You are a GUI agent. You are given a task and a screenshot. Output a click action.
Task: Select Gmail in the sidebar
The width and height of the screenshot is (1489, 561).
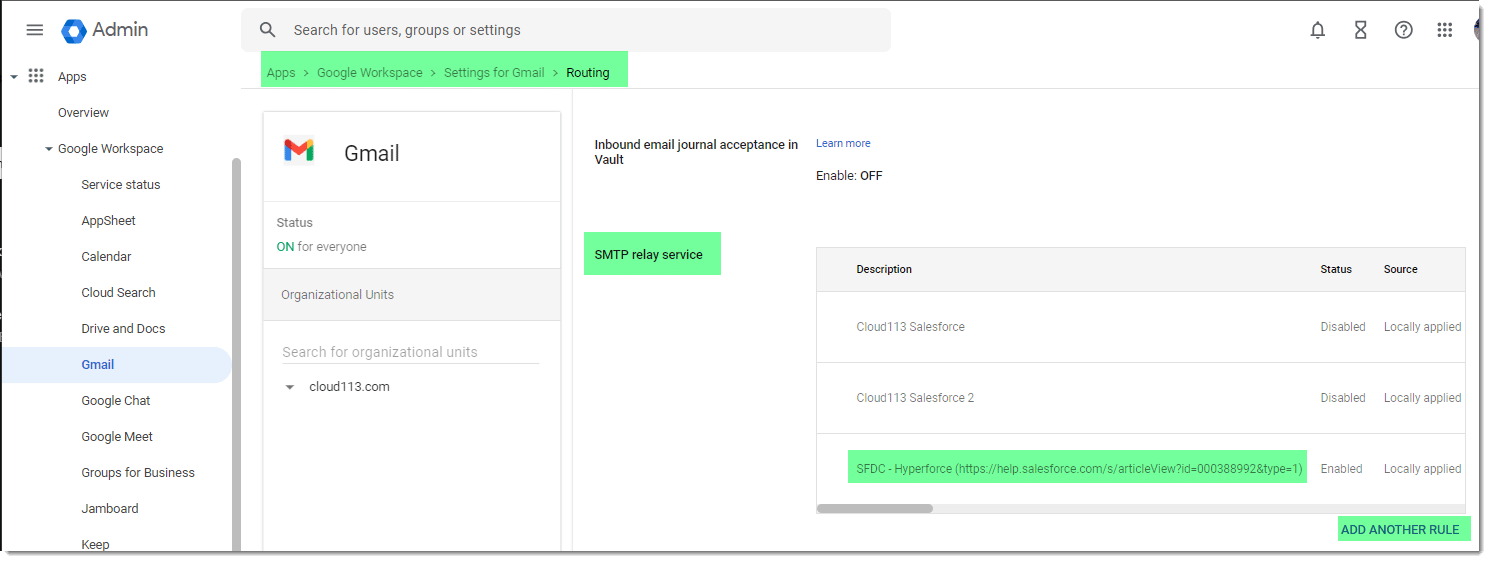(116, 365)
